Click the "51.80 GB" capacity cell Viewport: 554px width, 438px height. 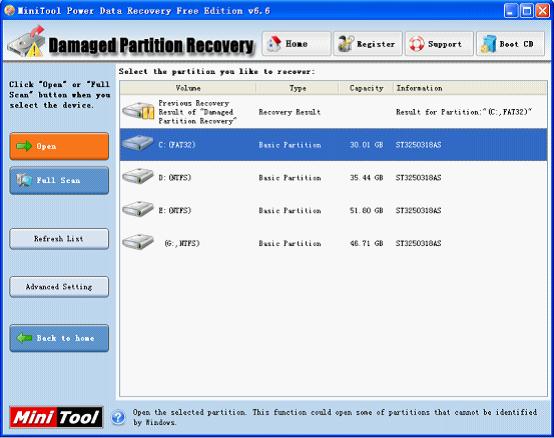coord(366,211)
